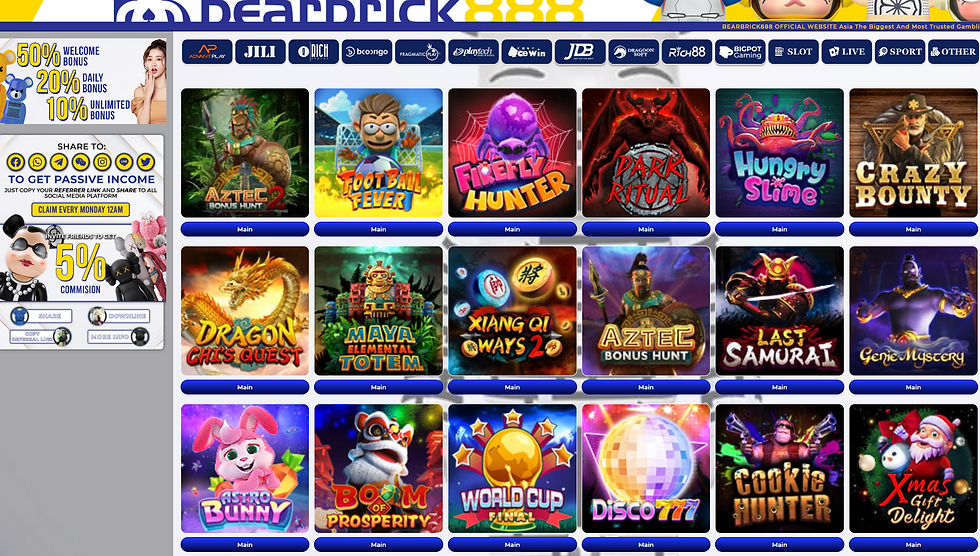Click the Claim Every Monday 12AM button
This screenshot has width=980, height=556.
tap(81, 210)
